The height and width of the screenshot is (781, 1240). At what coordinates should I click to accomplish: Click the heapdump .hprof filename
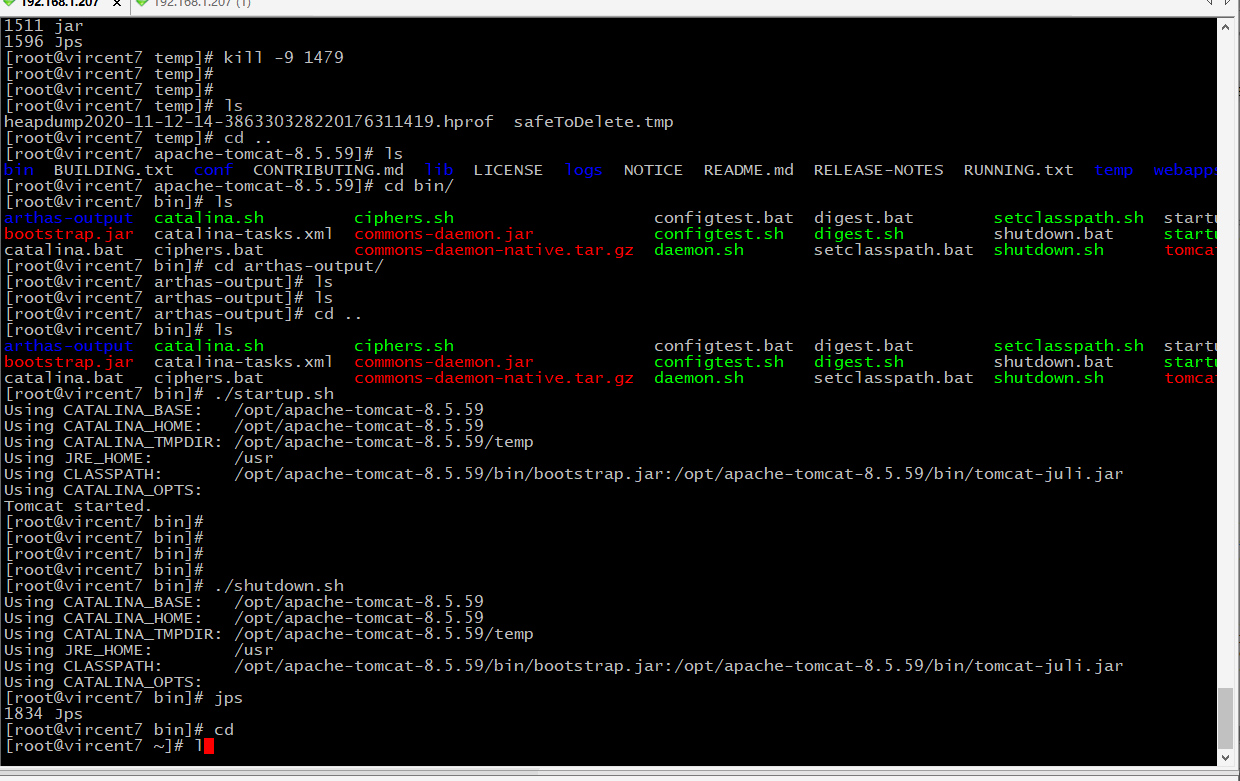[x=248, y=122]
